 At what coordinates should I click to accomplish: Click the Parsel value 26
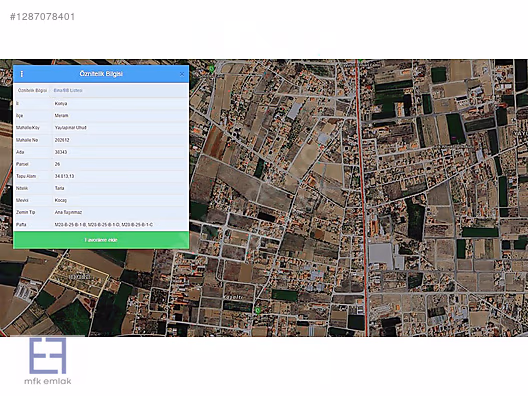point(57,164)
